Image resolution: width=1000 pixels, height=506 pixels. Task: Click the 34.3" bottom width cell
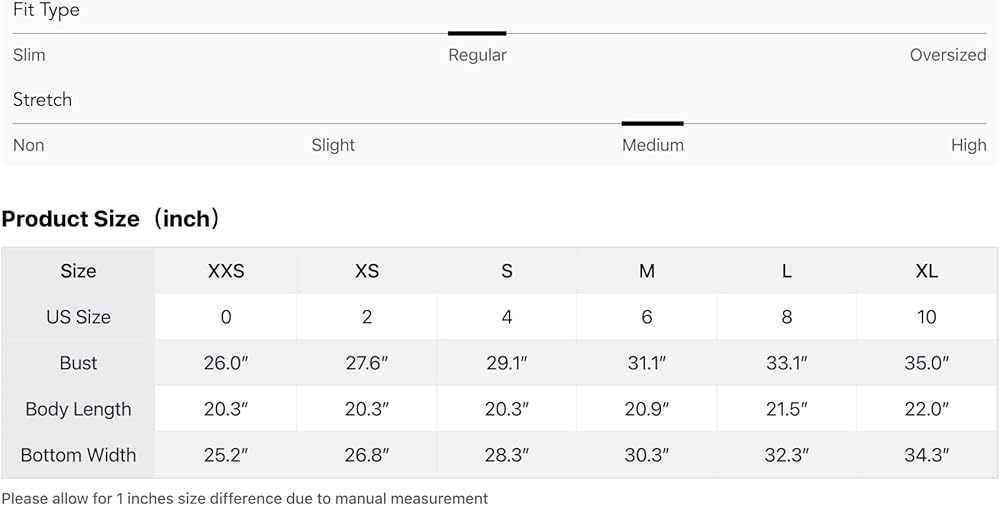coord(927,455)
